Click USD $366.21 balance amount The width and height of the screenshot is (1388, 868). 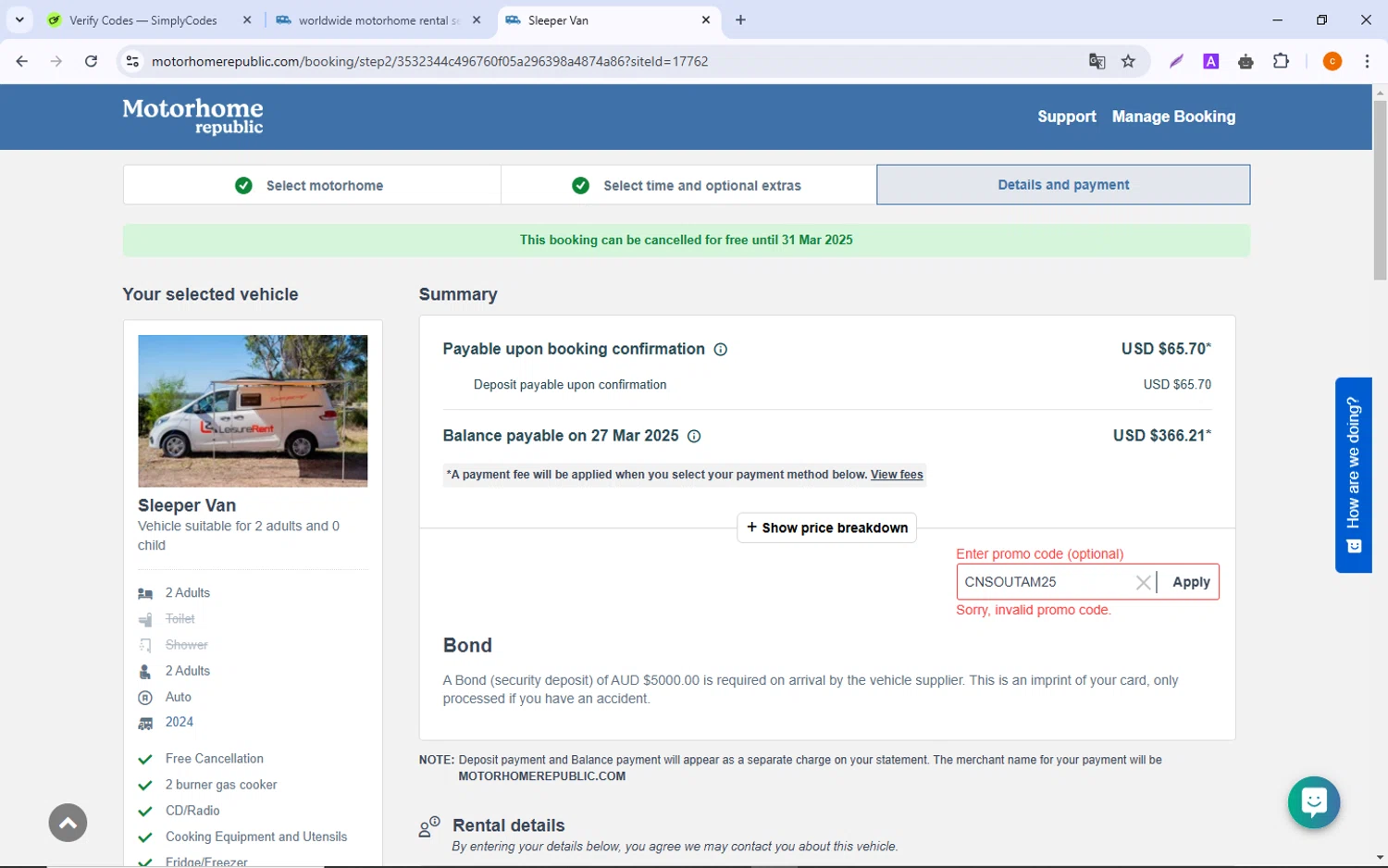[x=1162, y=436]
